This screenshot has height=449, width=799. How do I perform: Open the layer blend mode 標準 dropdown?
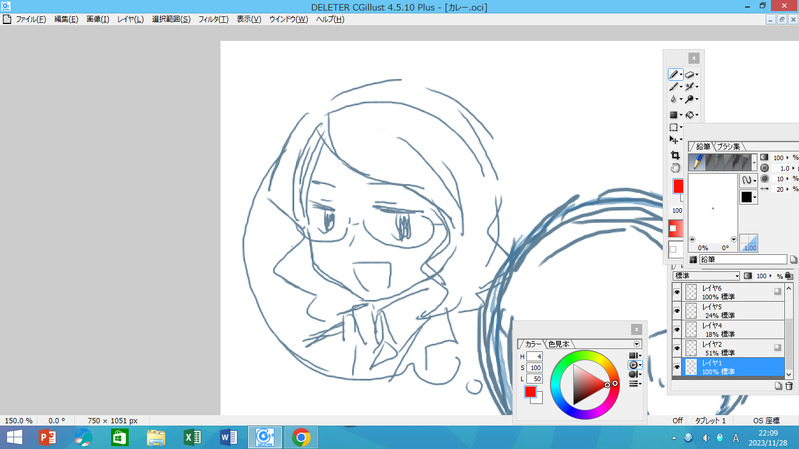click(x=706, y=276)
